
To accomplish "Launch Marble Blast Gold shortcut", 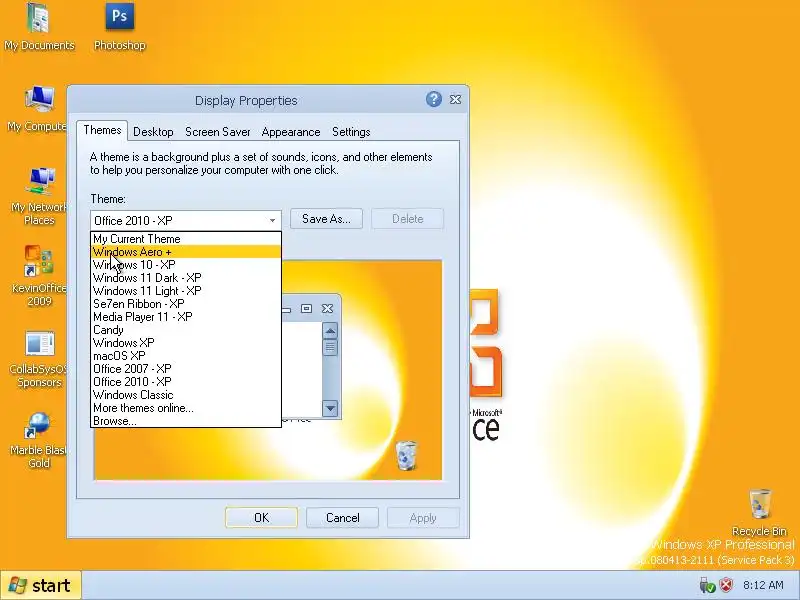I will pyautogui.click(x=39, y=441).
